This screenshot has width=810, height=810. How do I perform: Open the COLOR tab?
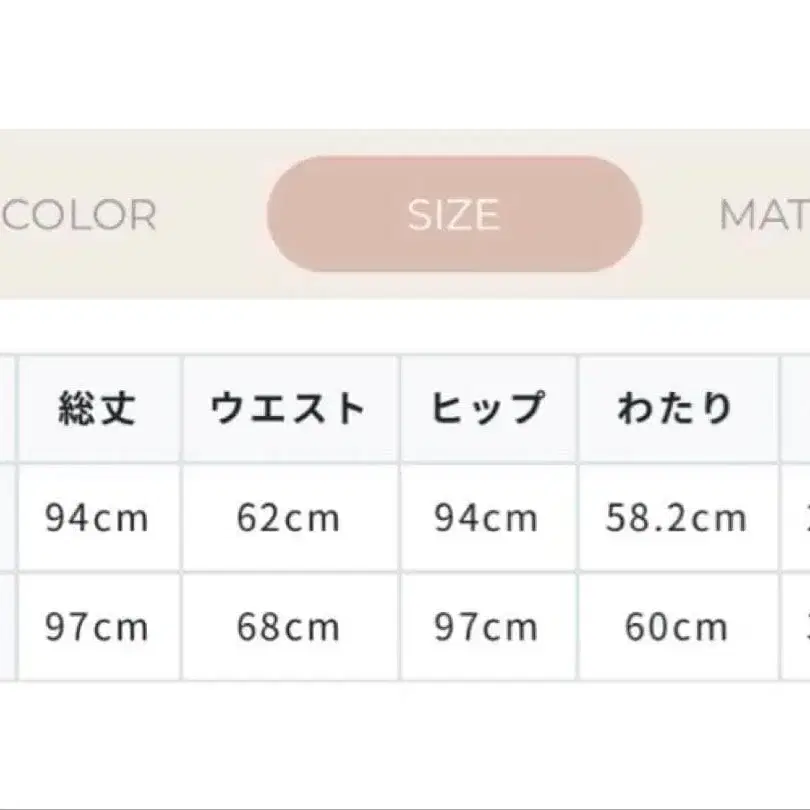click(x=78, y=215)
